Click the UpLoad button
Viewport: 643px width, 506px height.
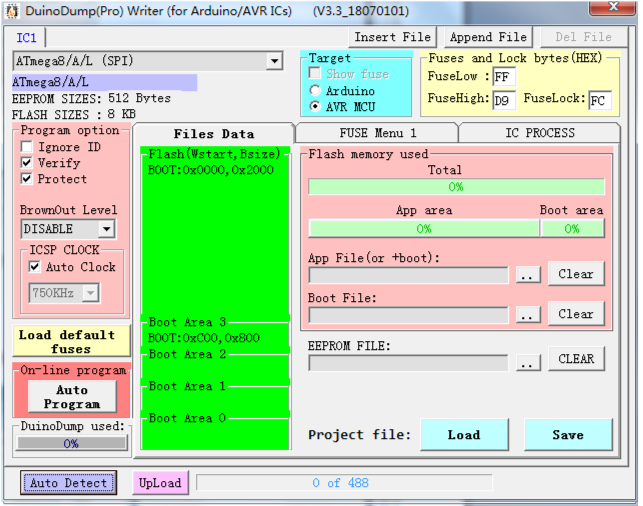tap(160, 483)
